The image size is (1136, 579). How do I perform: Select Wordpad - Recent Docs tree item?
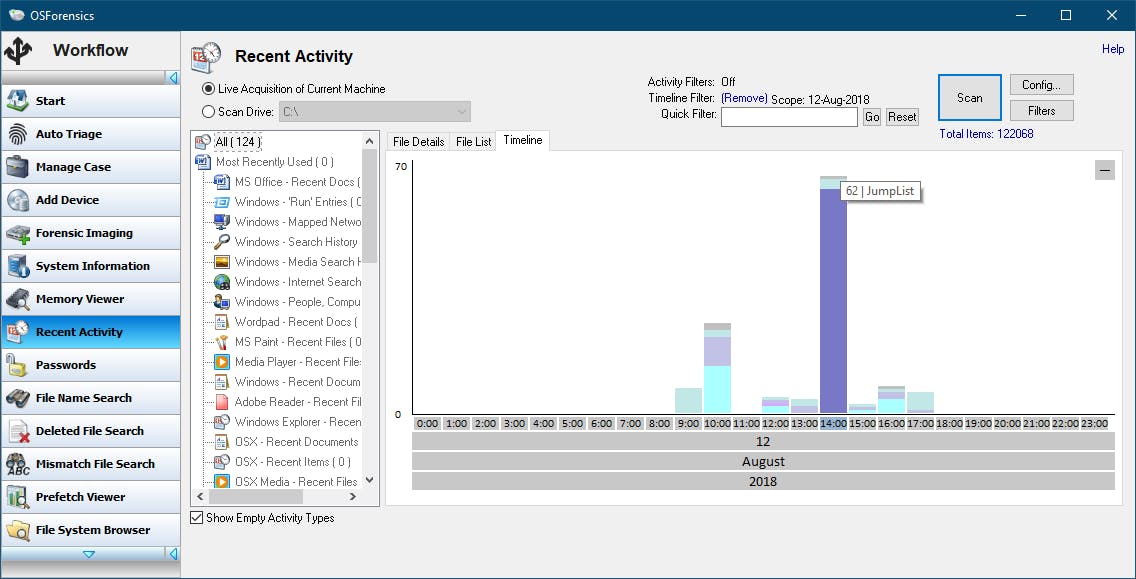point(296,322)
